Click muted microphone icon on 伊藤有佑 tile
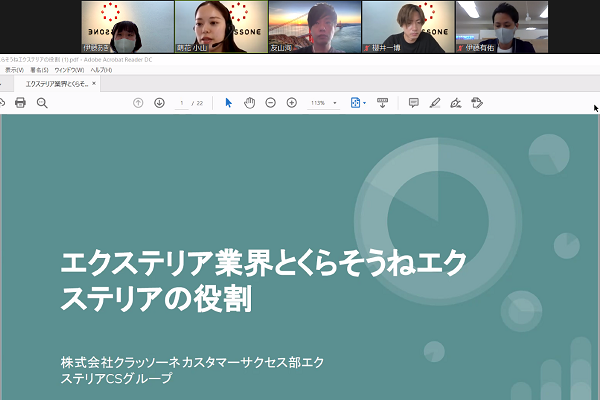This screenshot has width=600, height=400. pyautogui.click(x=460, y=48)
